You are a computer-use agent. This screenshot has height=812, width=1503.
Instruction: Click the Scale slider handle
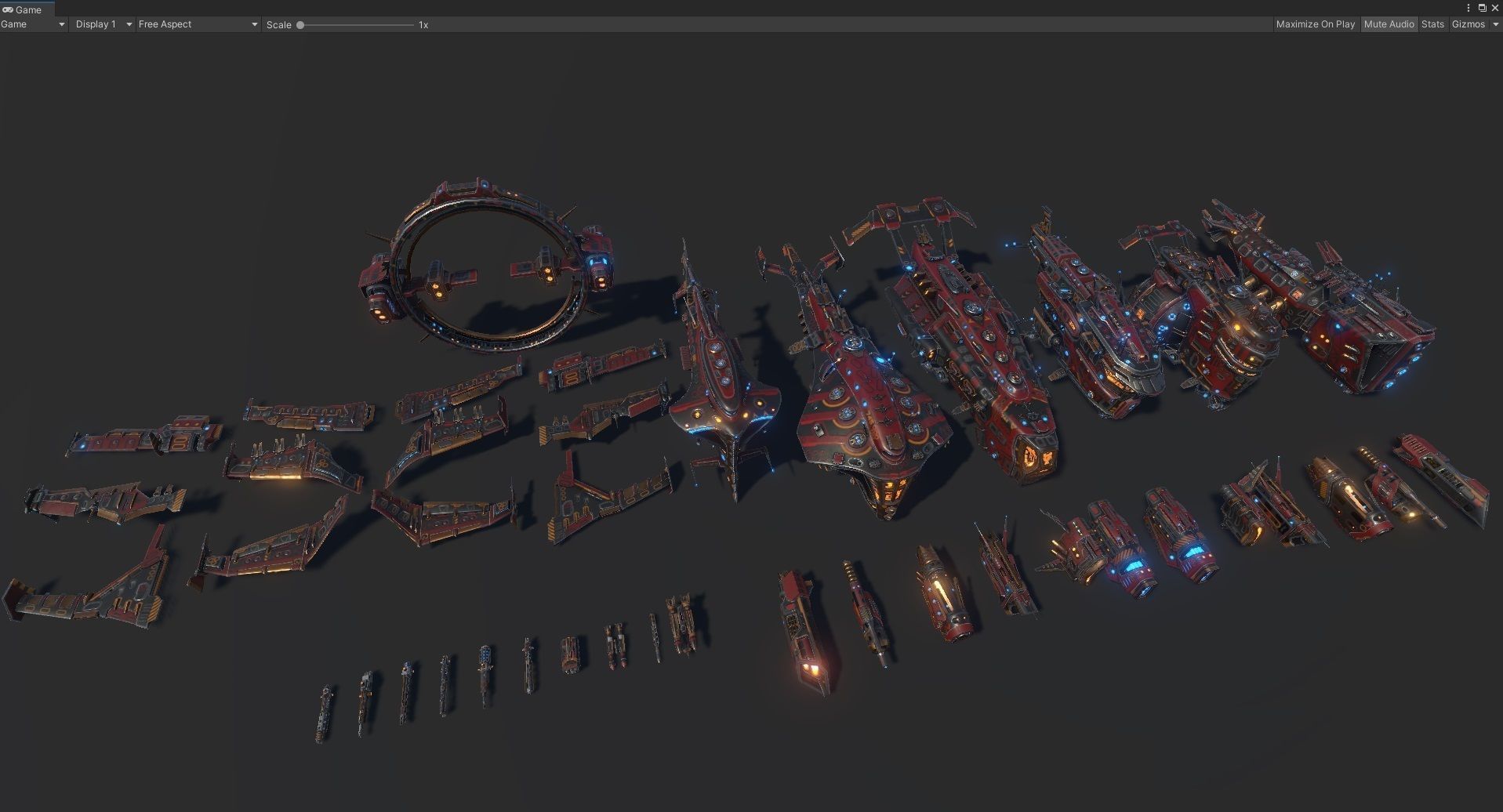pyautogui.click(x=300, y=25)
